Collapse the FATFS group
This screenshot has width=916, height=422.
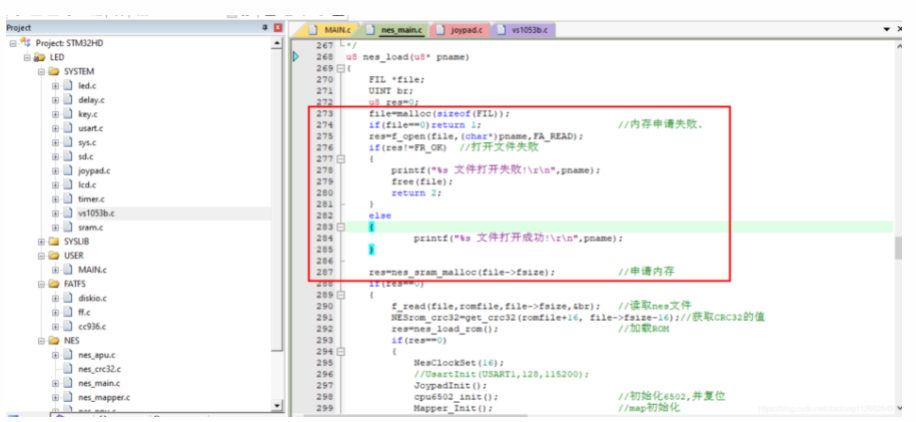41,283
